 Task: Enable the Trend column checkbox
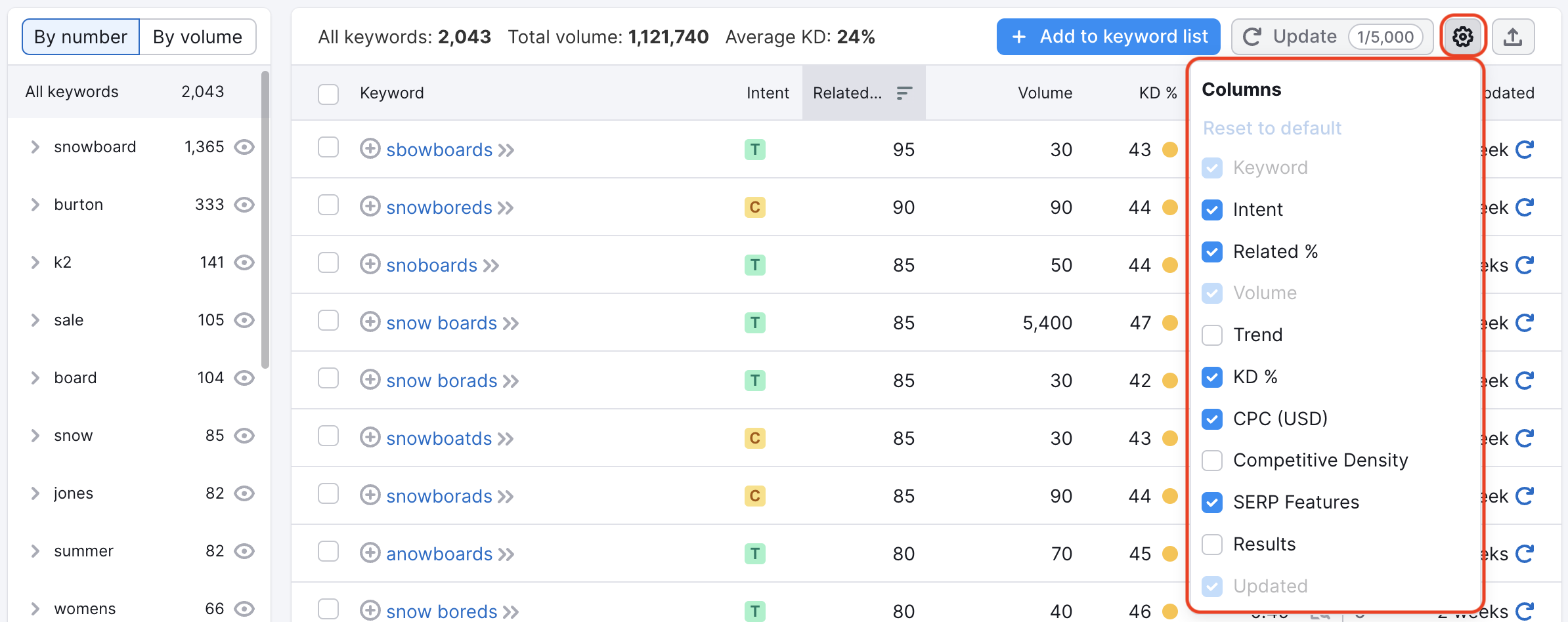click(x=1212, y=335)
